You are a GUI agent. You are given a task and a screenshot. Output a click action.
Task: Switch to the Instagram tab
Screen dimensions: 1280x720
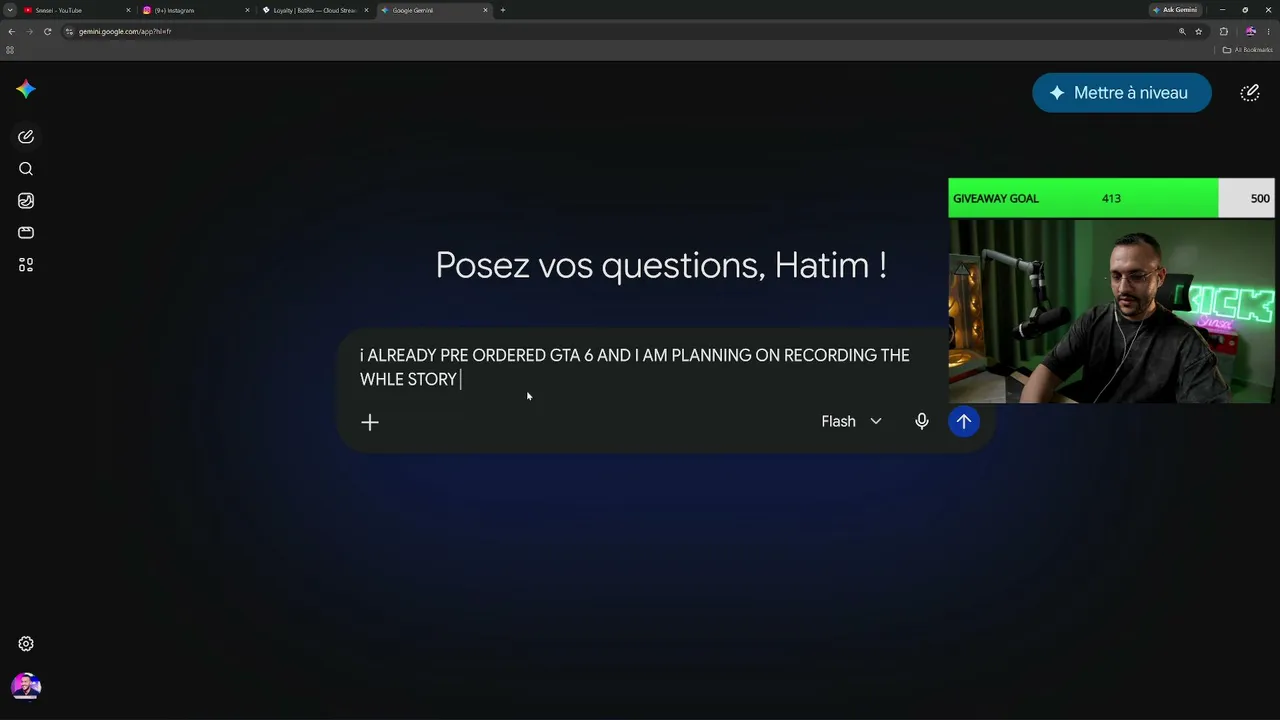(195, 10)
